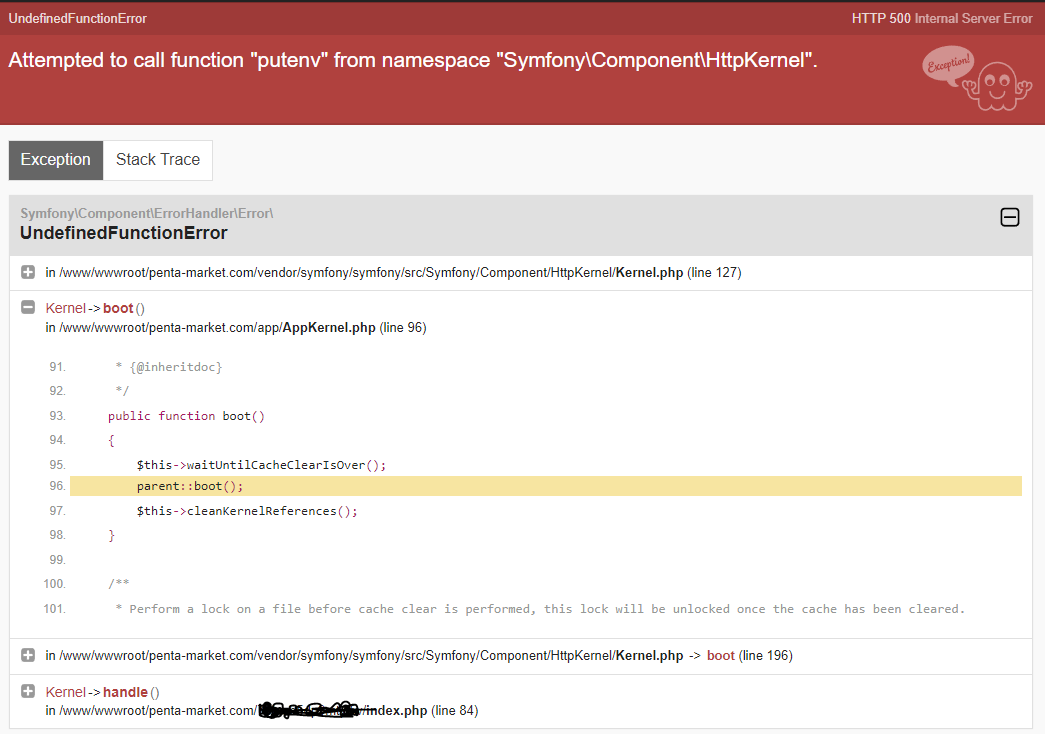Image resolution: width=1045 pixels, height=734 pixels.
Task: Collapse the UndefinedFunctionError exception block
Action: coord(1010,217)
